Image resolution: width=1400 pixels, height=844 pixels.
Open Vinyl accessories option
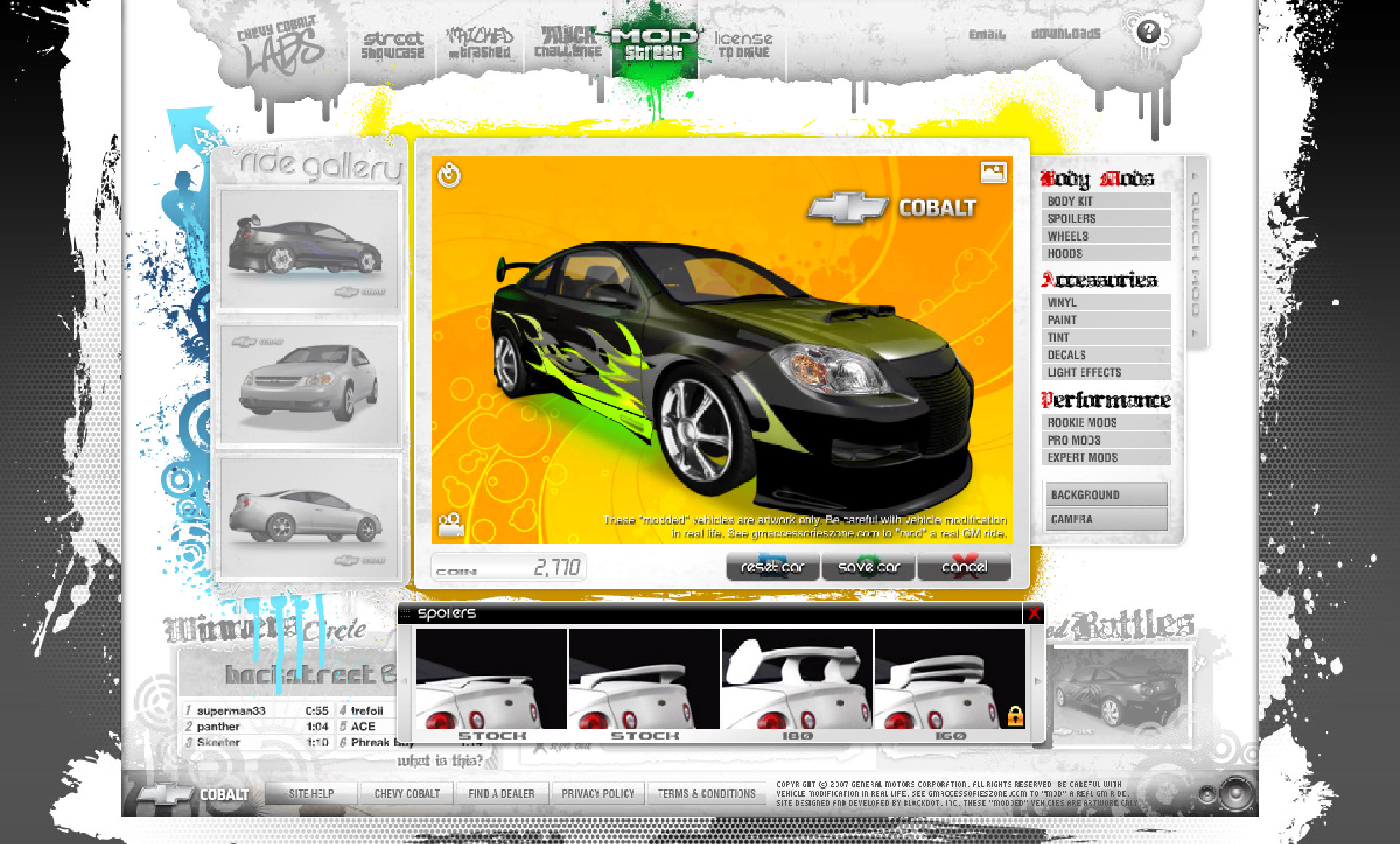[1106, 302]
